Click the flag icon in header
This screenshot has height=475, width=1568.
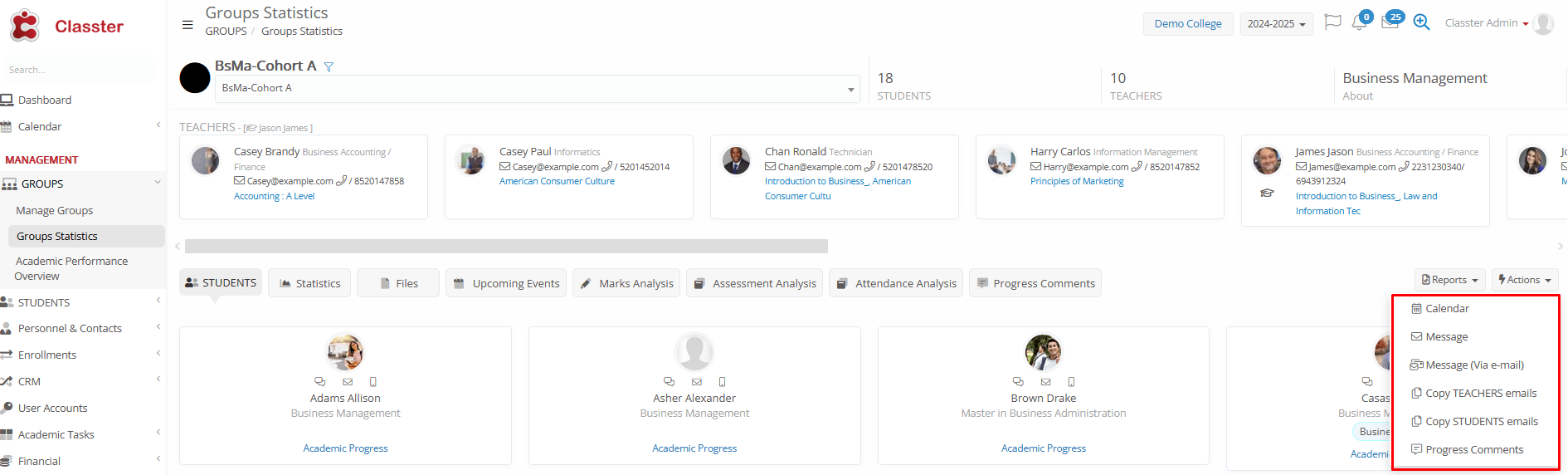[1332, 22]
